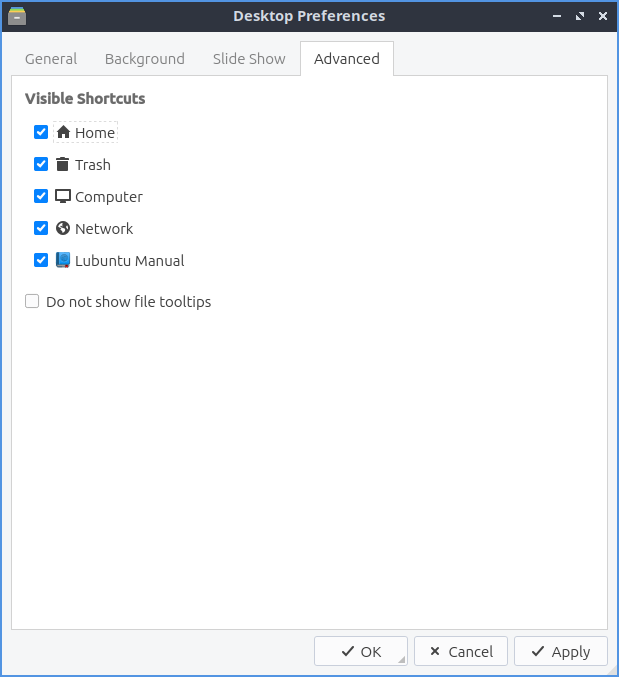Disable the Trash shortcut checkbox
The height and width of the screenshot is (677, 619).
[41, 164]
